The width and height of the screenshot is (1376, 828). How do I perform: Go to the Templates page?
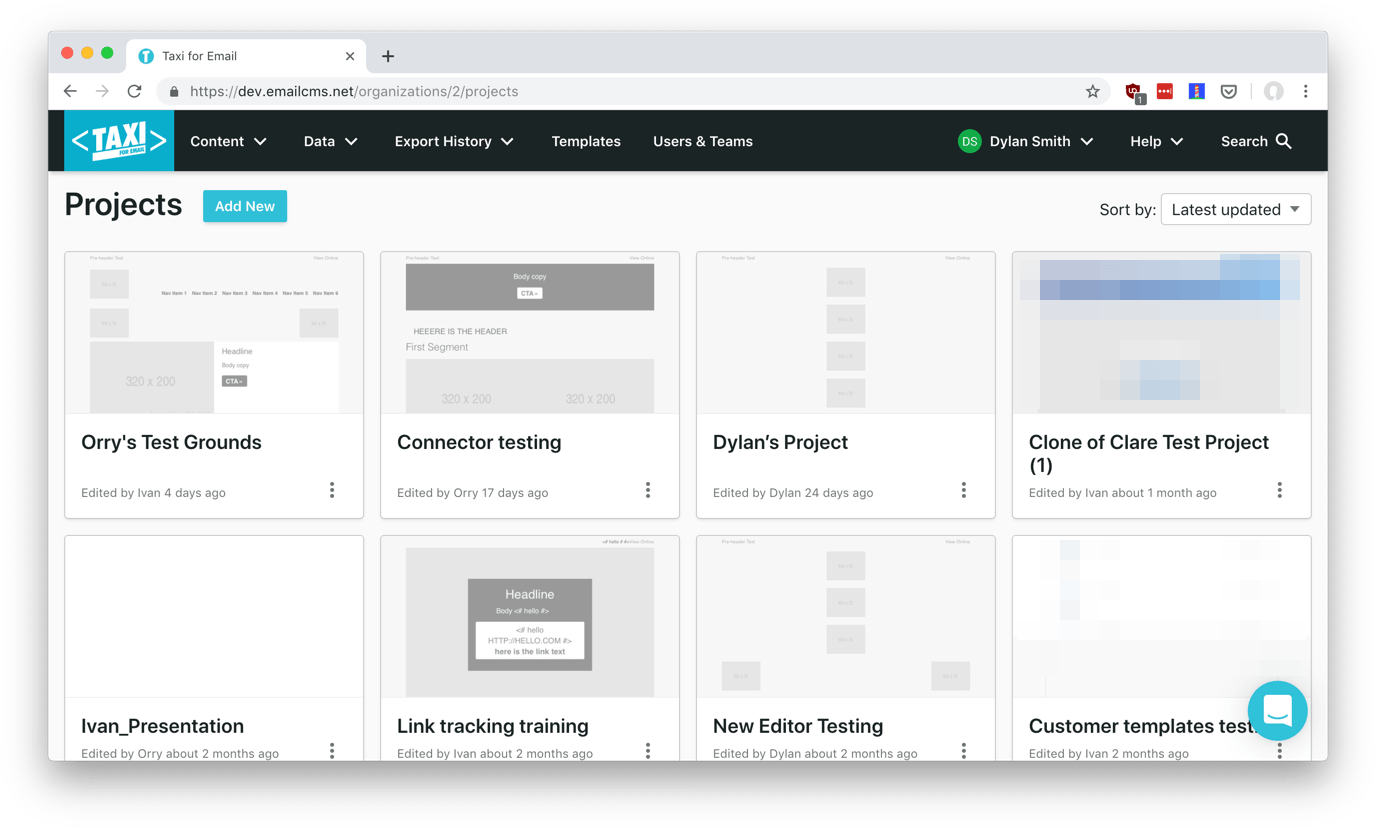point(586,141)
